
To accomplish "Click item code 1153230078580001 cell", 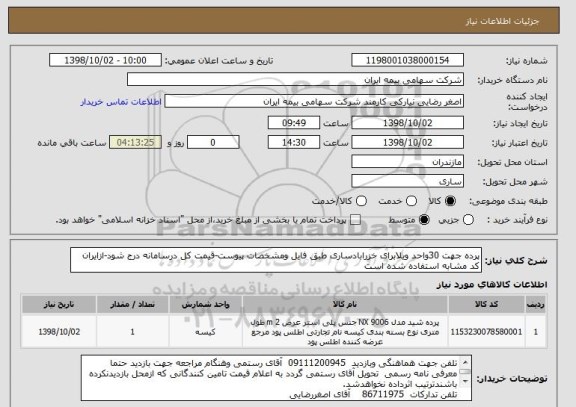I will 486,332.
